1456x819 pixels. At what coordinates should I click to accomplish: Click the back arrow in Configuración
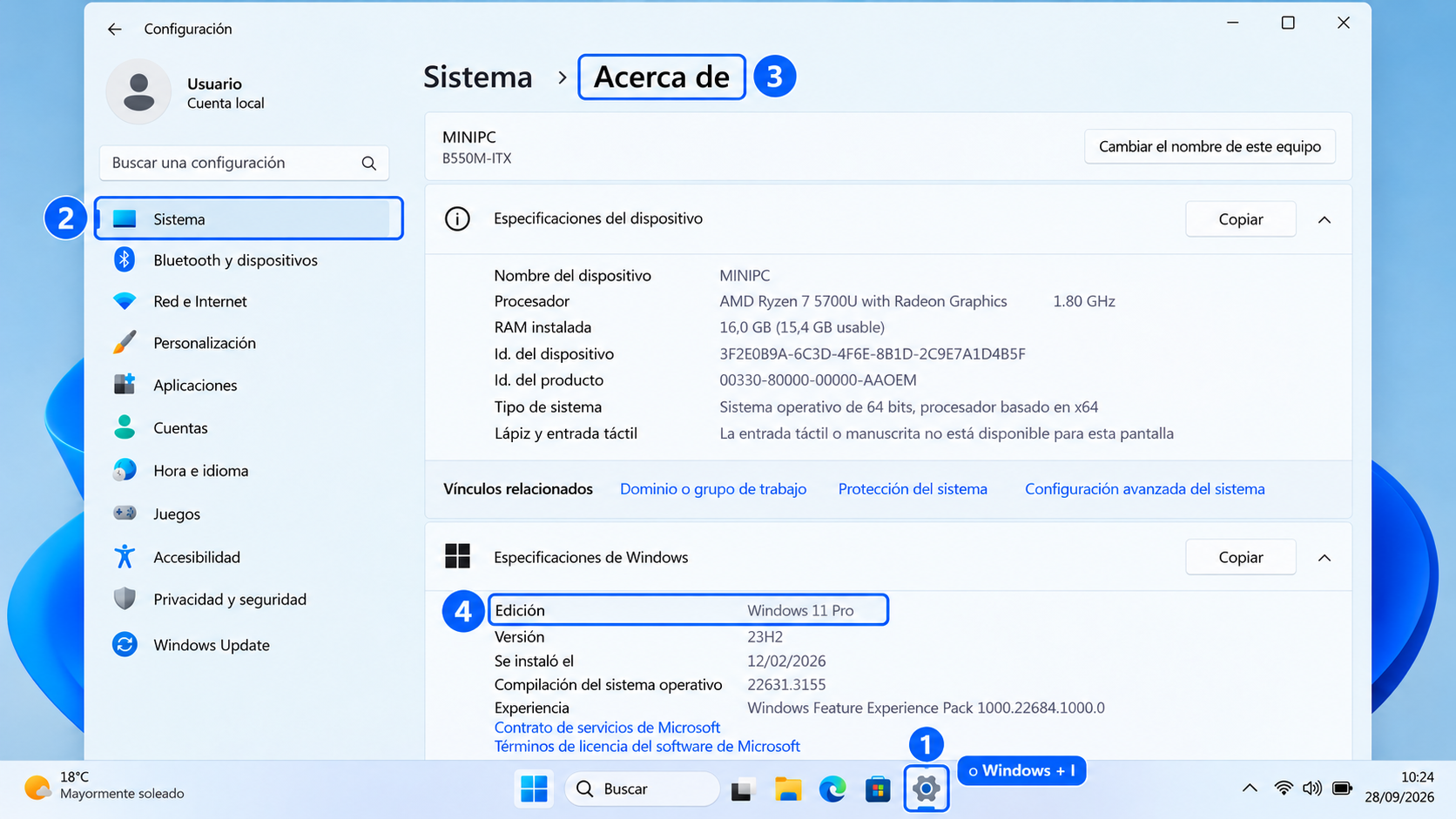tap(114, 29)
